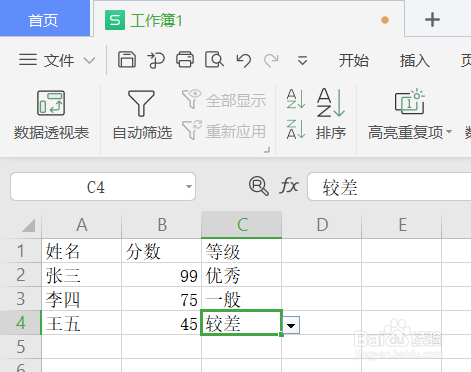
Task: Click cell containing 王五
Action: 82,323
